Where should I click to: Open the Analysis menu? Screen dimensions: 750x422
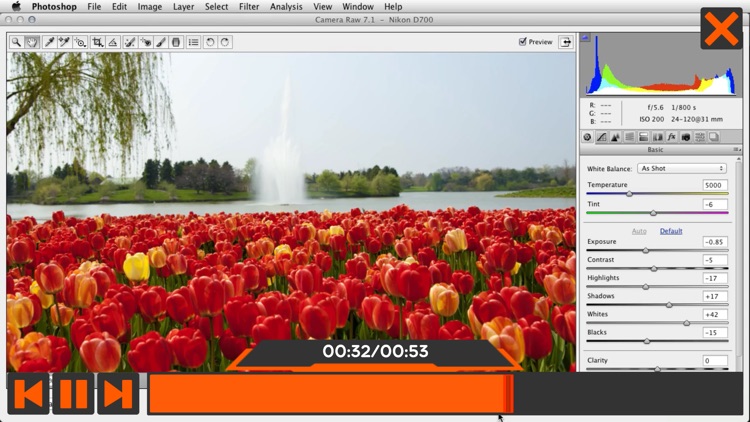tap(286, 7)
